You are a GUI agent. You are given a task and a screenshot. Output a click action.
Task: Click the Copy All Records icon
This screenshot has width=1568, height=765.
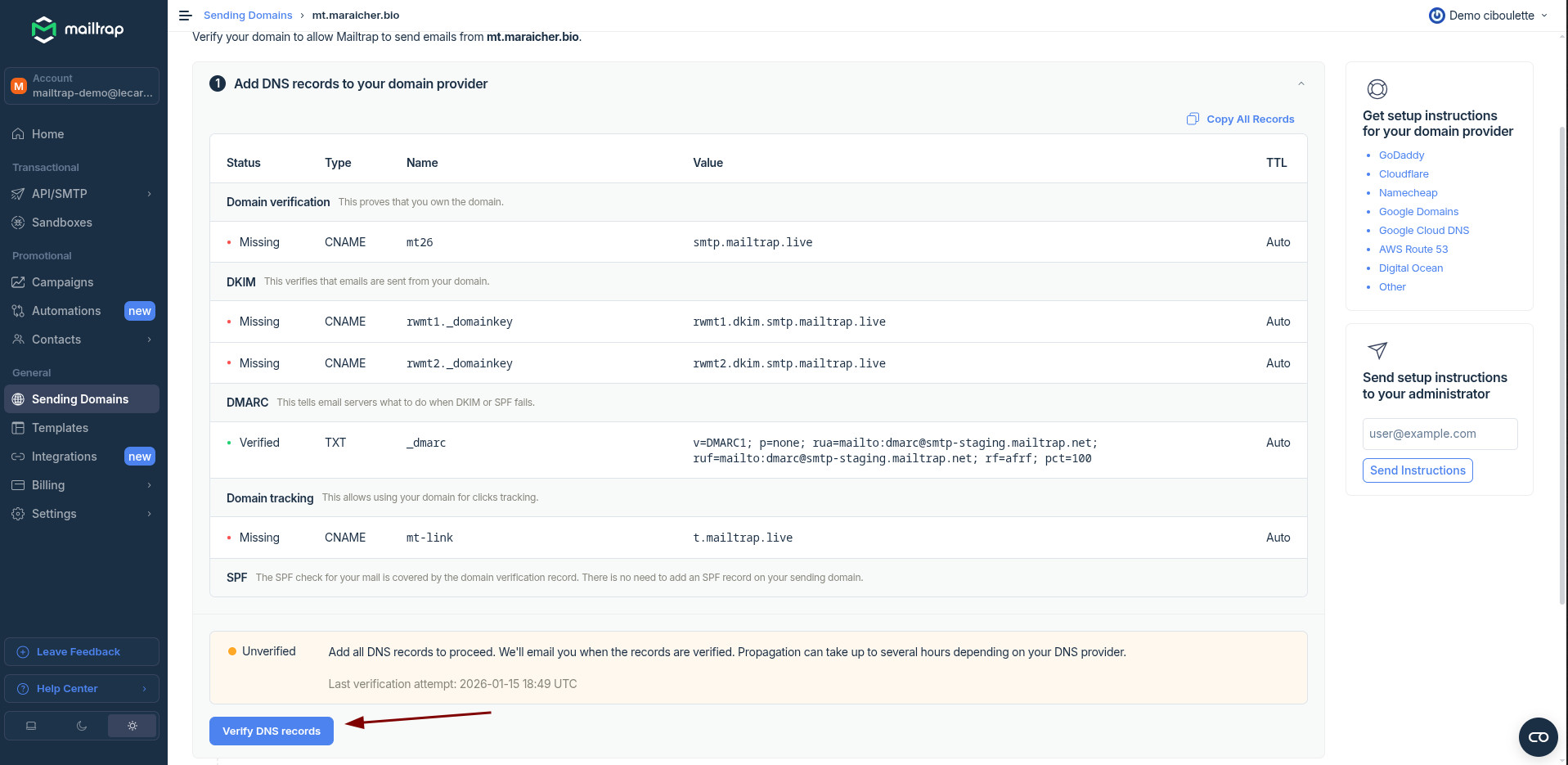pos(1193,119)
